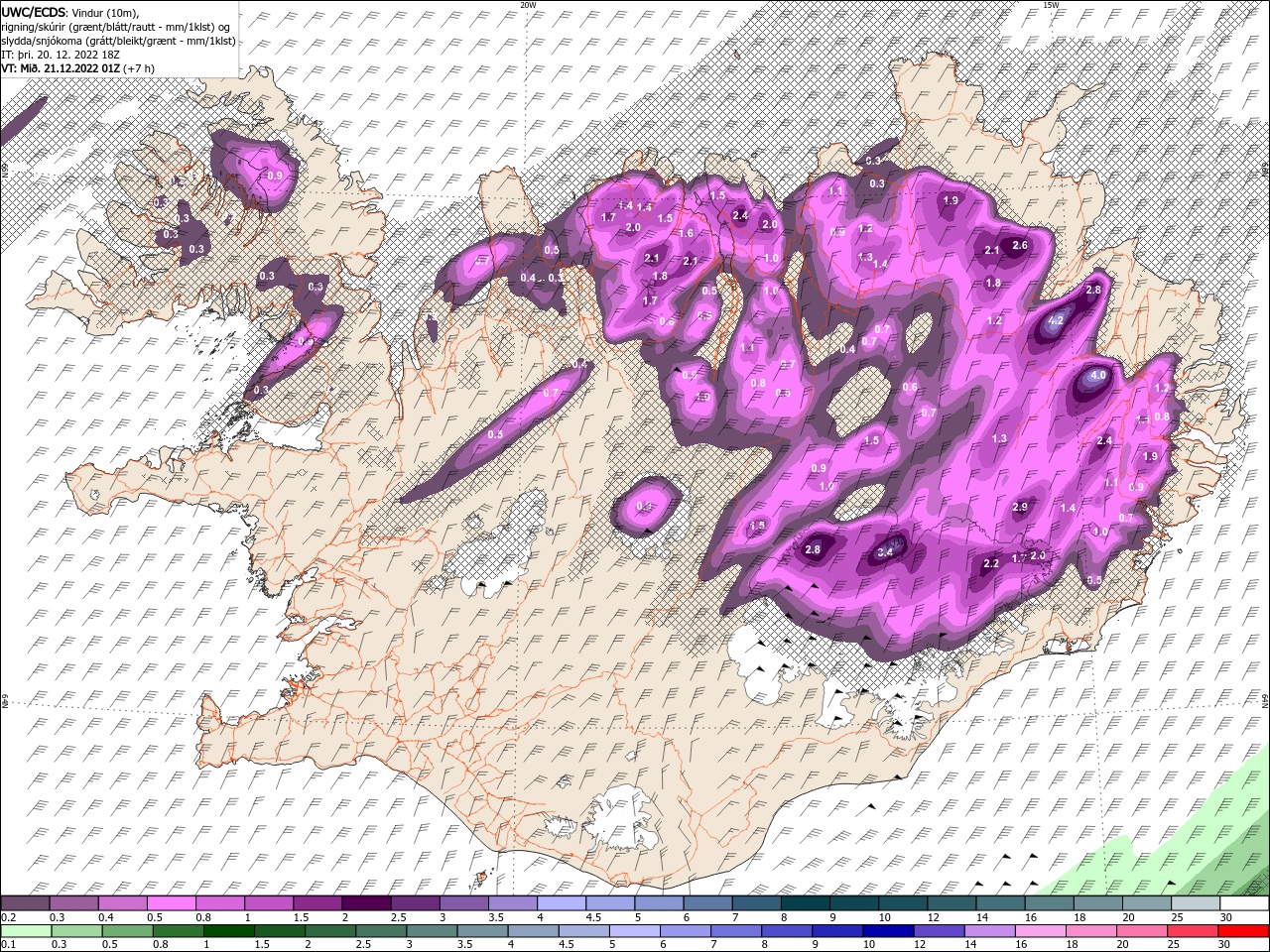The image size is (1270, 952).
Task: Click the 15W longitude label
Action: click(x=1050, y=5)
